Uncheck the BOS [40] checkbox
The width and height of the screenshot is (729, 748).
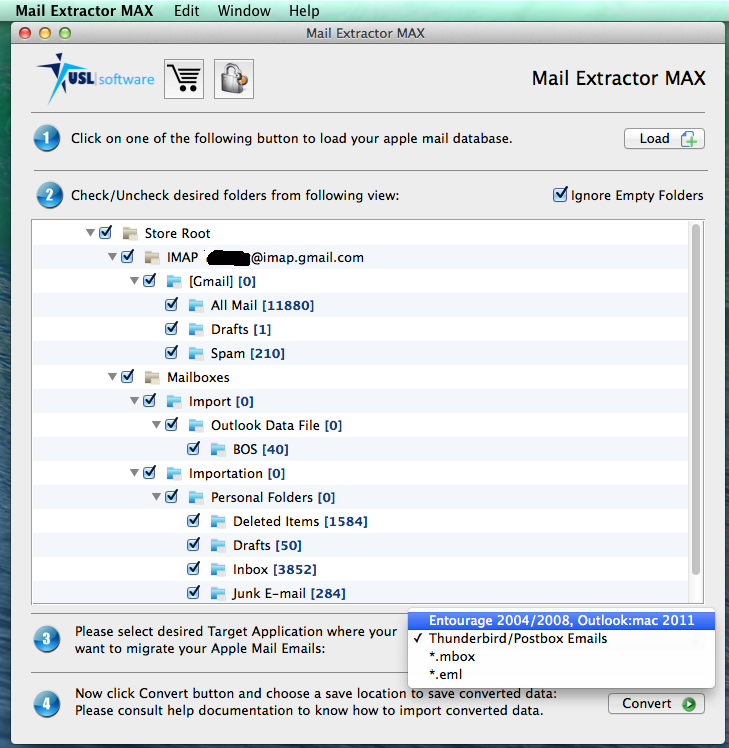click(193, 448)
